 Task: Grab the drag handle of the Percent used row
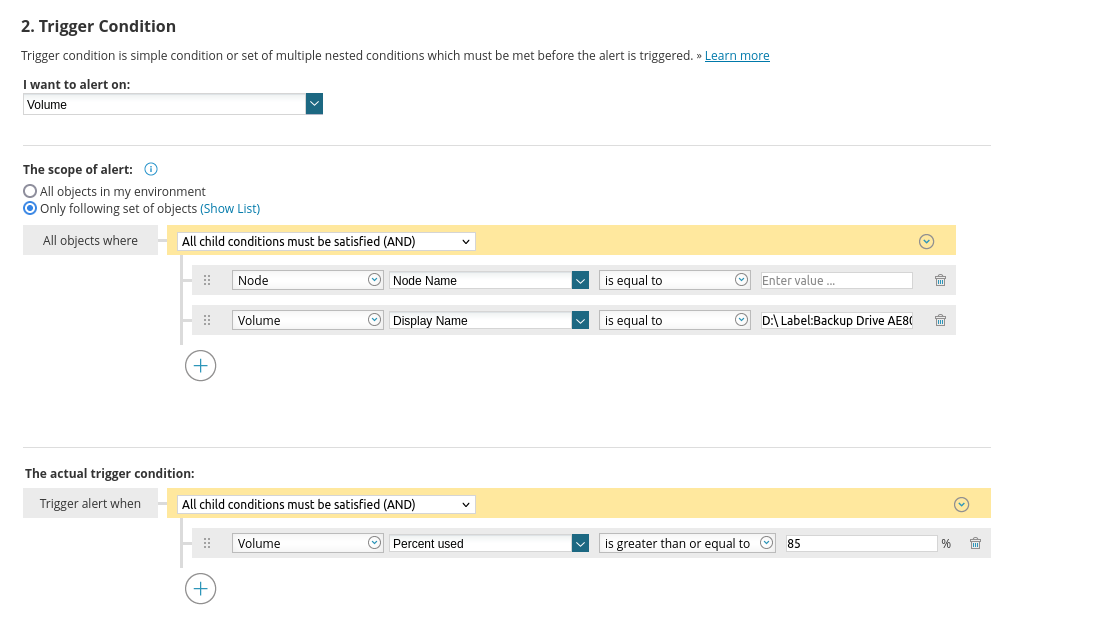207,543
